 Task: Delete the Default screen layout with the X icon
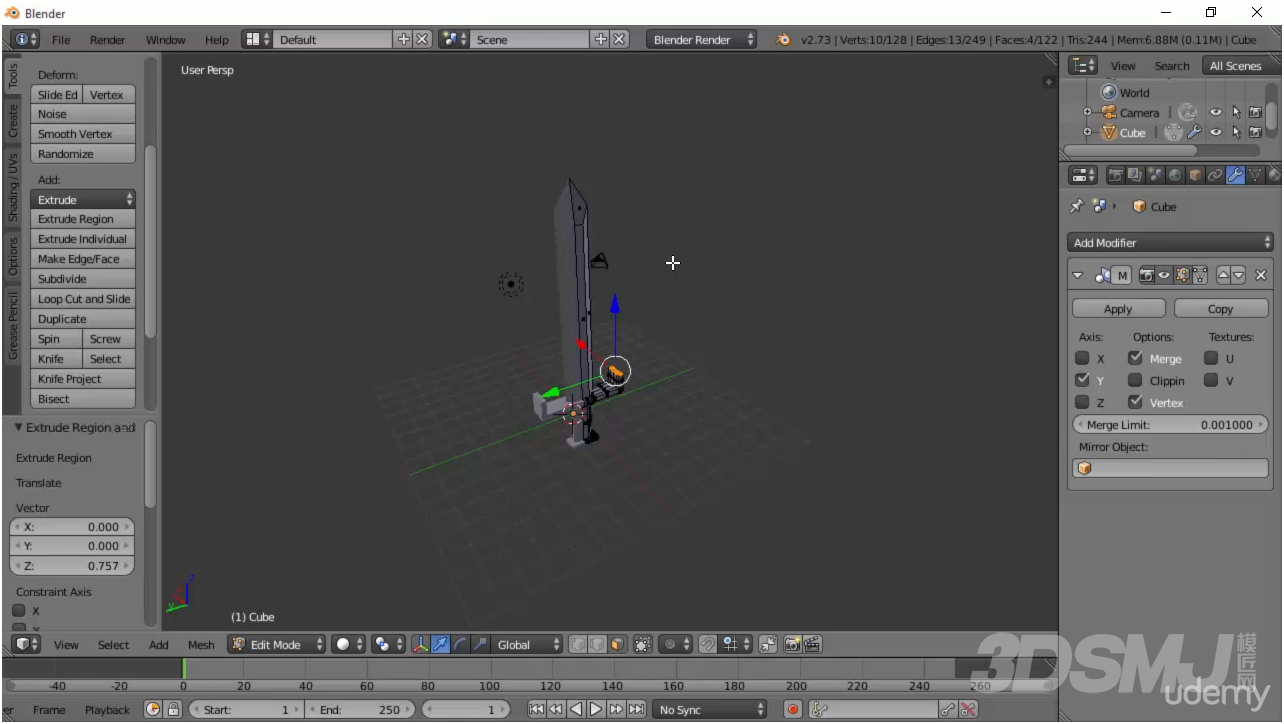click(423, 39)
